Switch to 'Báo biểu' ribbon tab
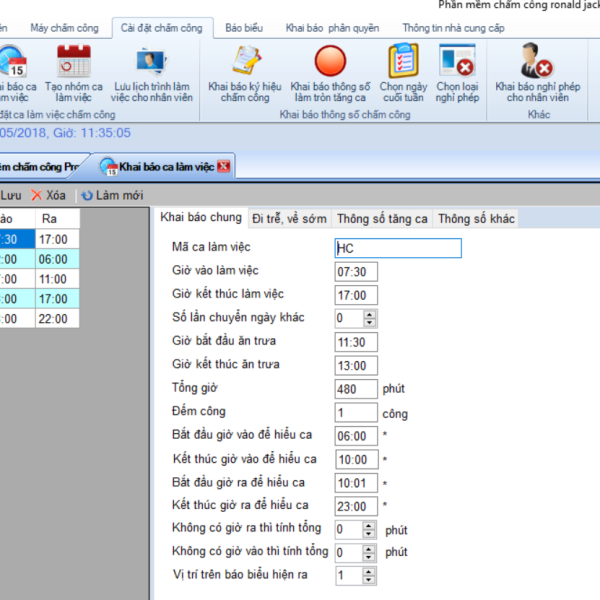 pos(244,28)
